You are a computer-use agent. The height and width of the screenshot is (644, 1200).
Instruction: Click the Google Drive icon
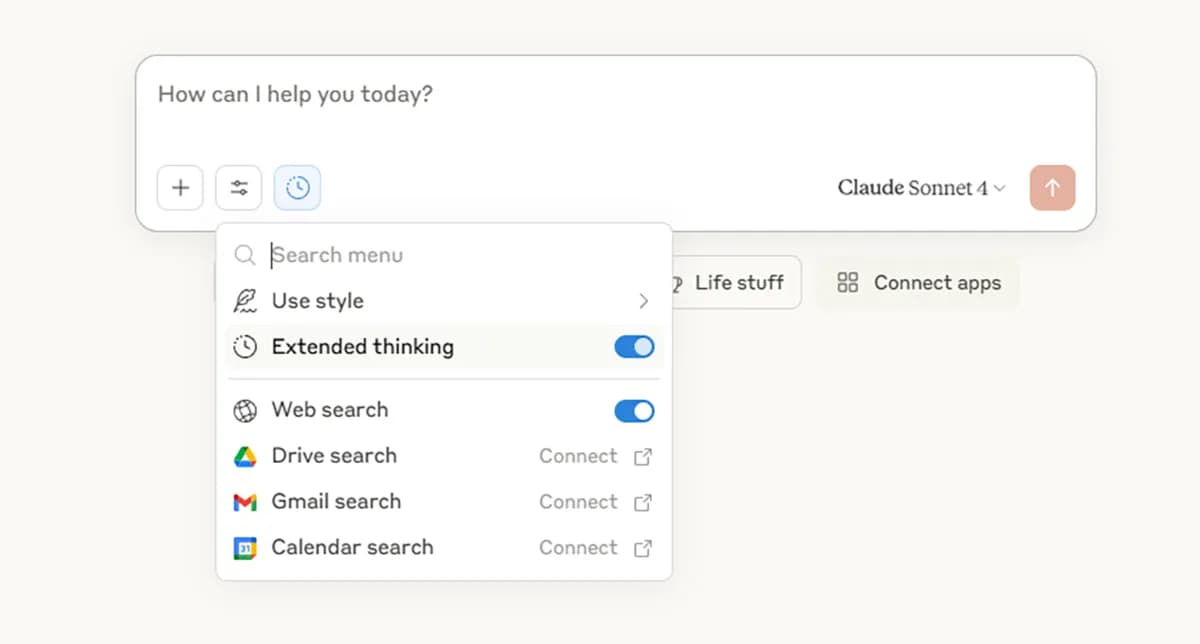(245, 456)
